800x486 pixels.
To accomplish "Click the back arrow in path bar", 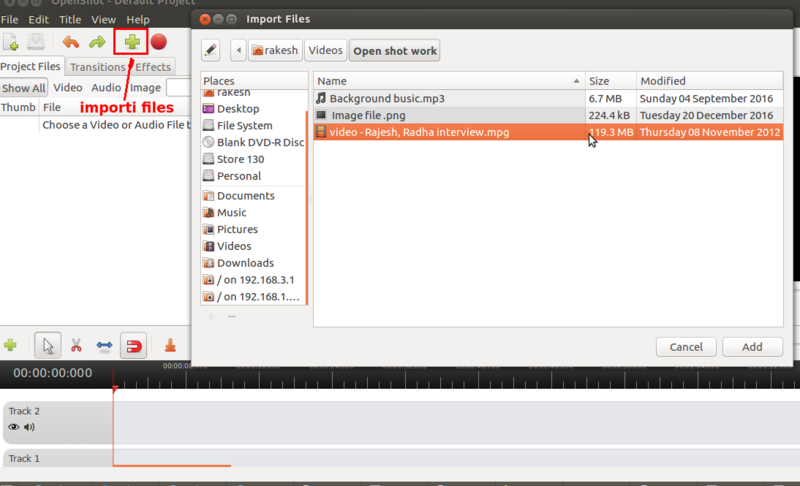I will [238, 50].
